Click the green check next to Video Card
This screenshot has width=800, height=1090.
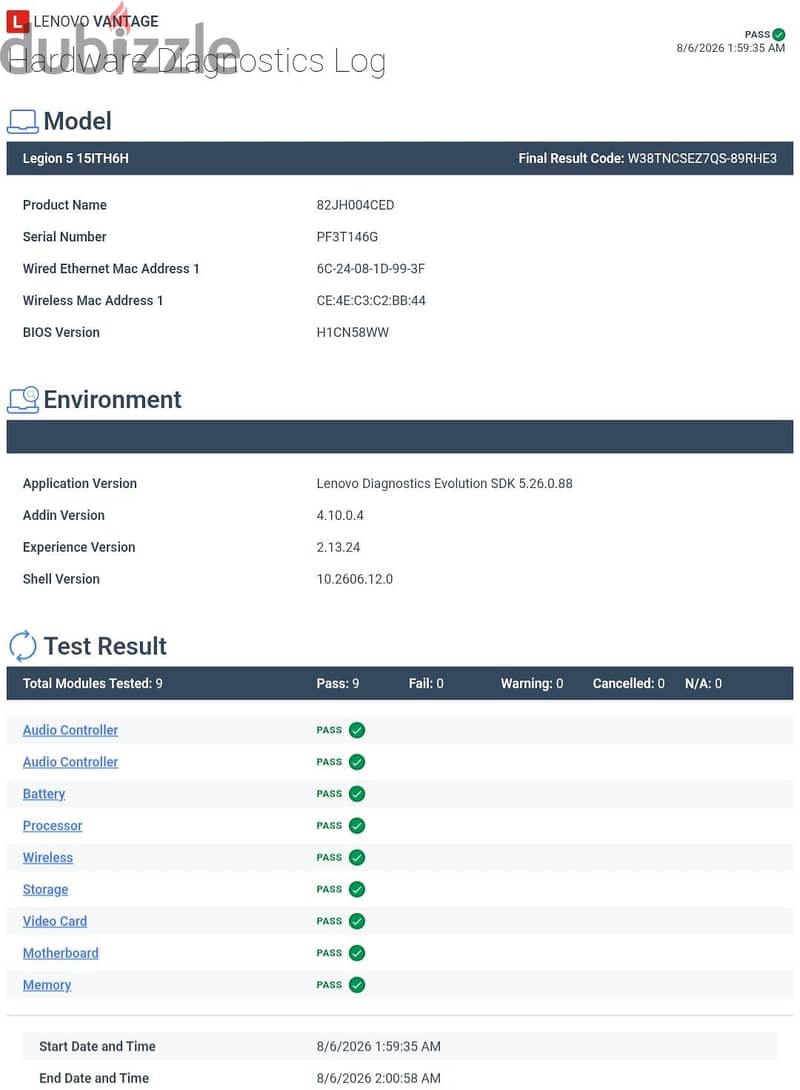(357, 921)
